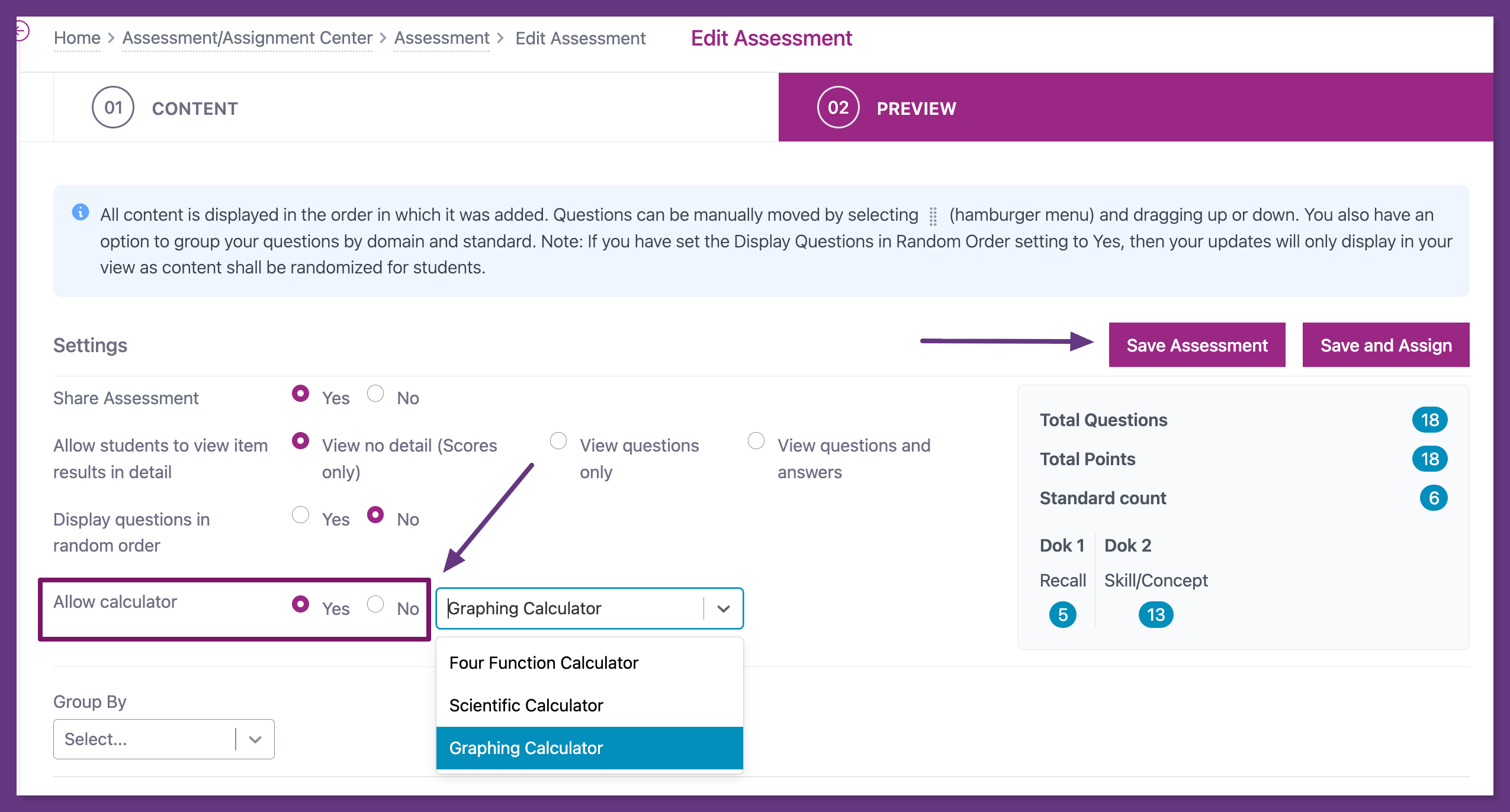Open the Group By Select dropdown
Viewport: 1510px width, 812px height.
163,739
